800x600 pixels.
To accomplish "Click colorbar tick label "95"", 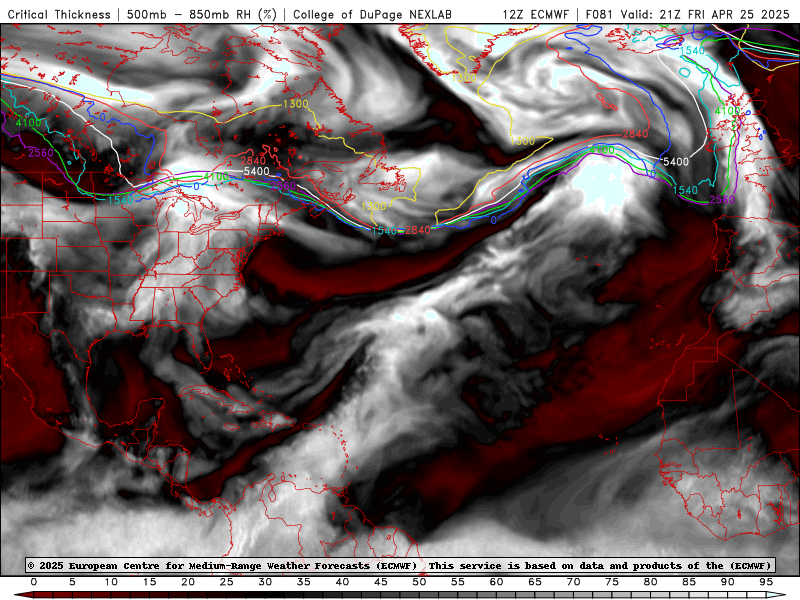I will coord(766,582).
